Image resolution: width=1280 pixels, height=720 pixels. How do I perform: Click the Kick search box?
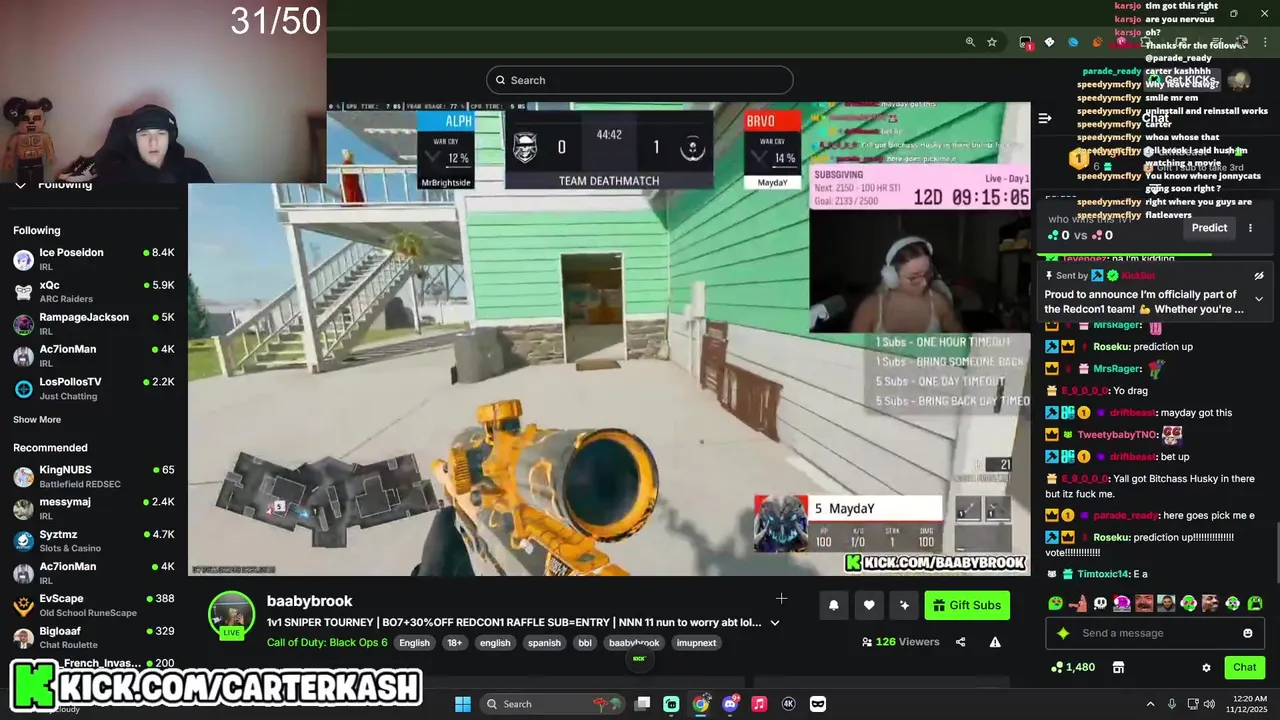pyautogui.click(x=640, y=80)
